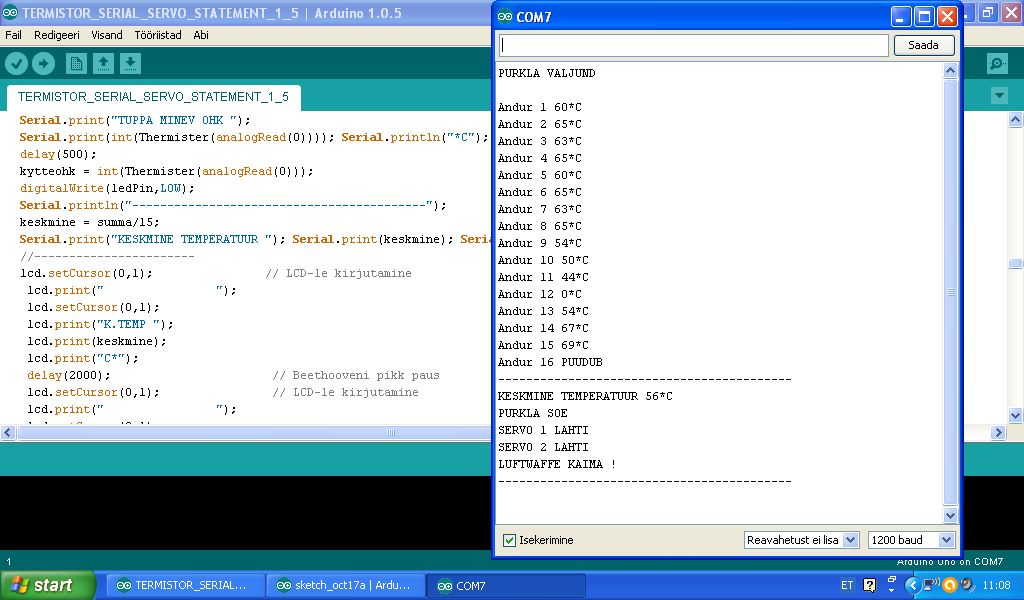Open the line ending dropdown

pyautogui.click(x=801, y=540)
